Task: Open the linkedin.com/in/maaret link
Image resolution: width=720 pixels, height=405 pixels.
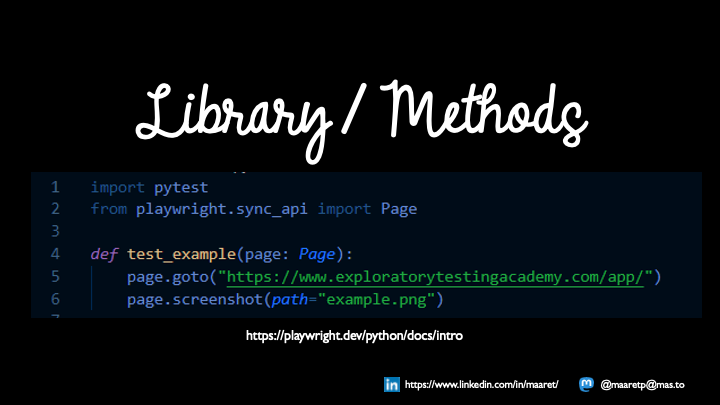Action: [481, 385]
